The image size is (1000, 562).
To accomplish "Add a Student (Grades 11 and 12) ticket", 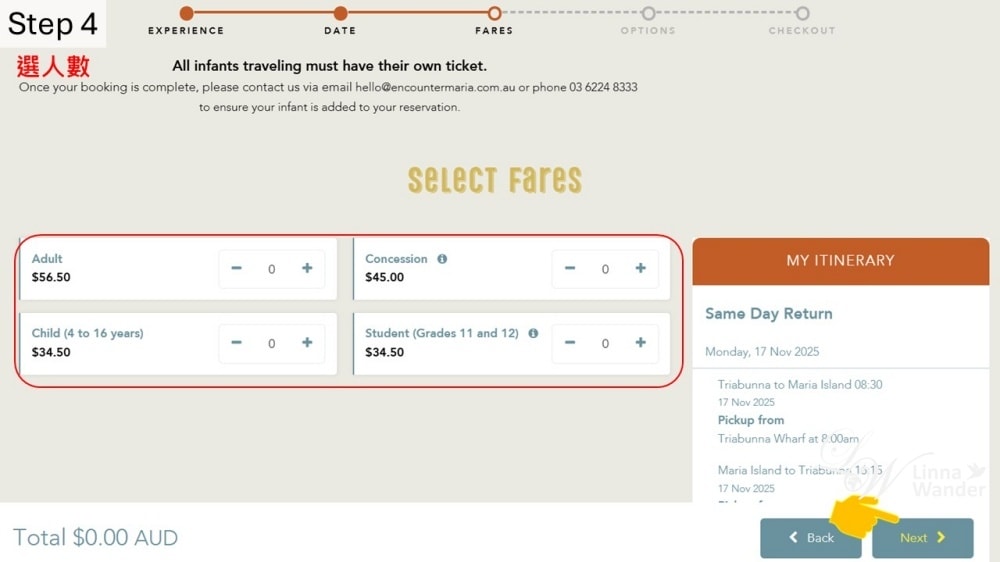I will click(x=640, y=343).
